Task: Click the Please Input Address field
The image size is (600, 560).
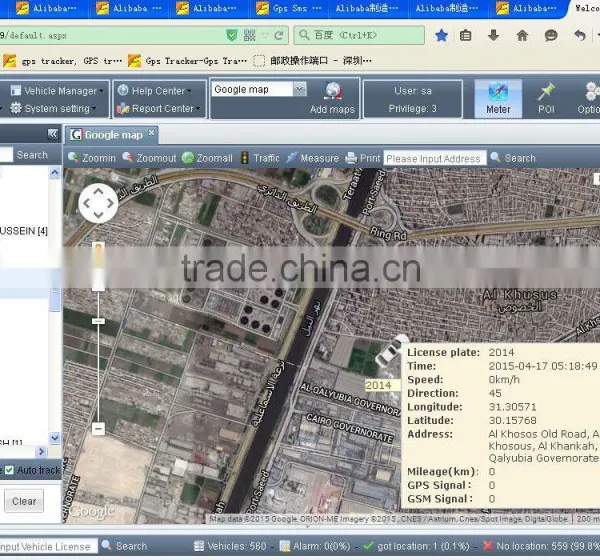Action: pyautogui.click(x=435, y=158)
